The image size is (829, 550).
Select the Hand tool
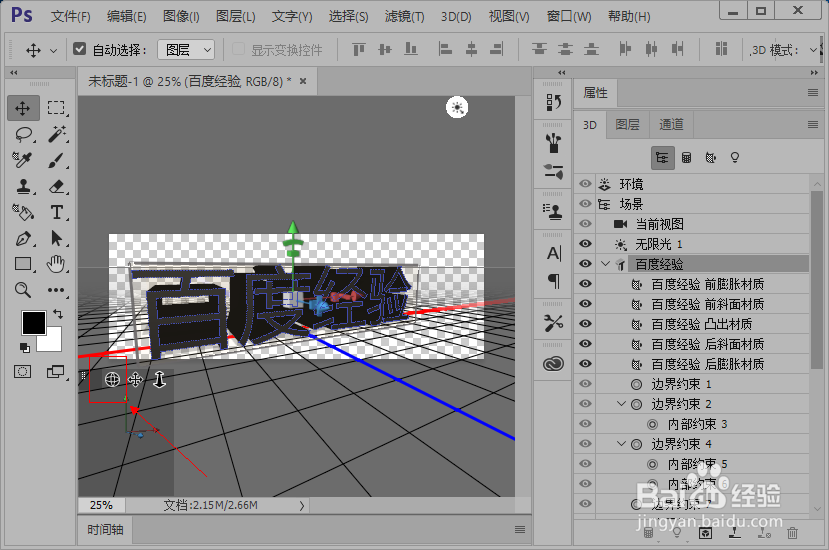(56, 264)
